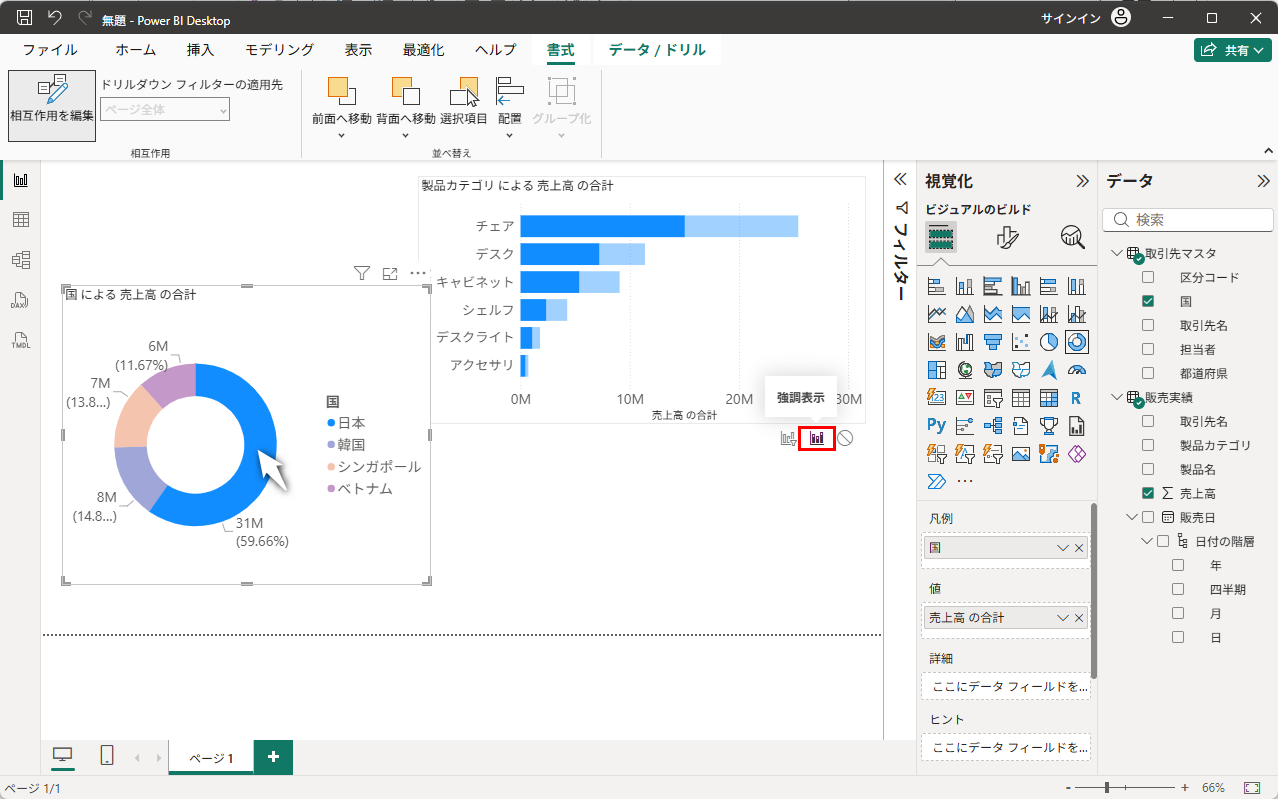
Task: Check the 製品名 field checkbox
Action: 1148,469
